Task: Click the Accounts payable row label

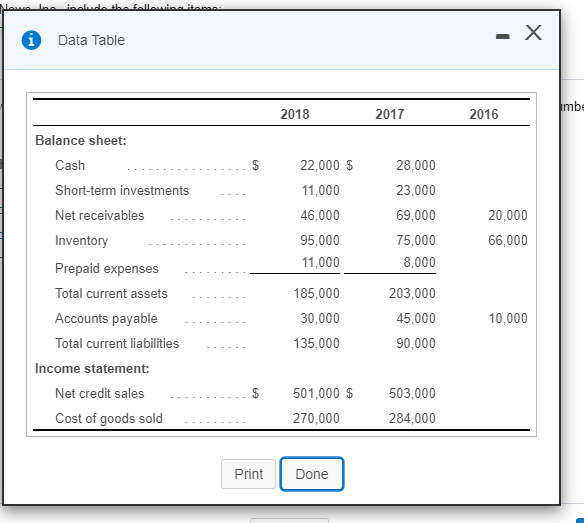Action: tap(106, 318)
